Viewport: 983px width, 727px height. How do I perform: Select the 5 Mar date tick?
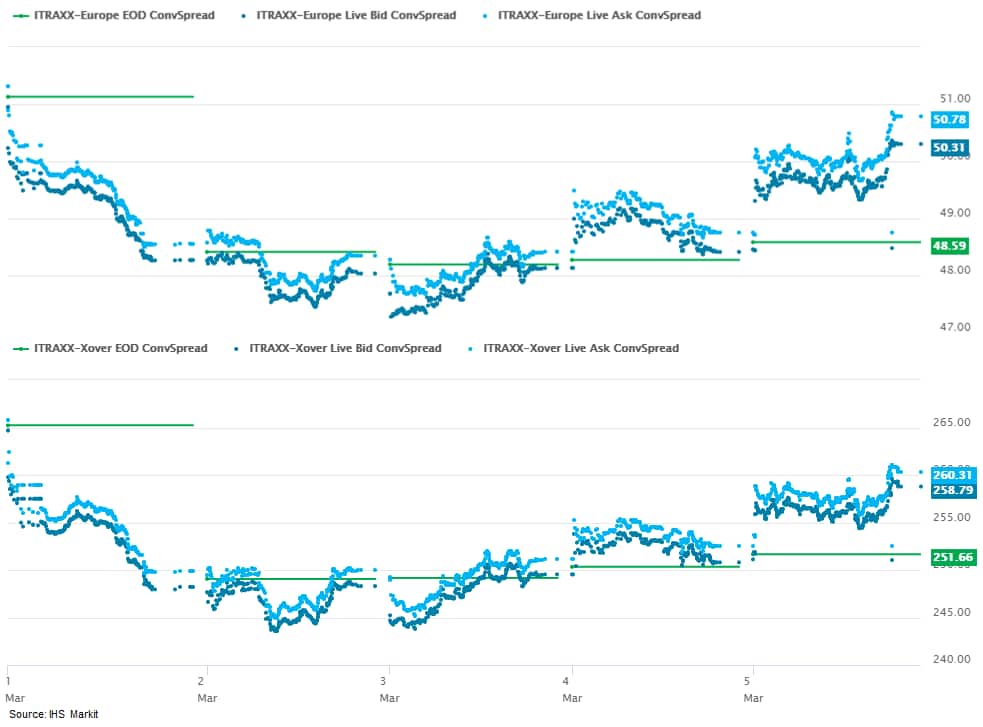tap(754, 686)
